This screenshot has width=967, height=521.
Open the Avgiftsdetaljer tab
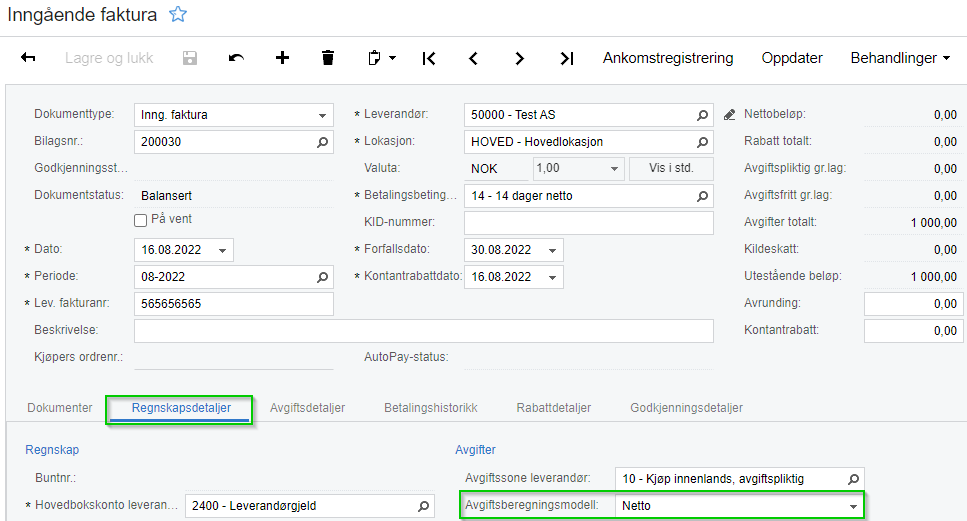307,408
